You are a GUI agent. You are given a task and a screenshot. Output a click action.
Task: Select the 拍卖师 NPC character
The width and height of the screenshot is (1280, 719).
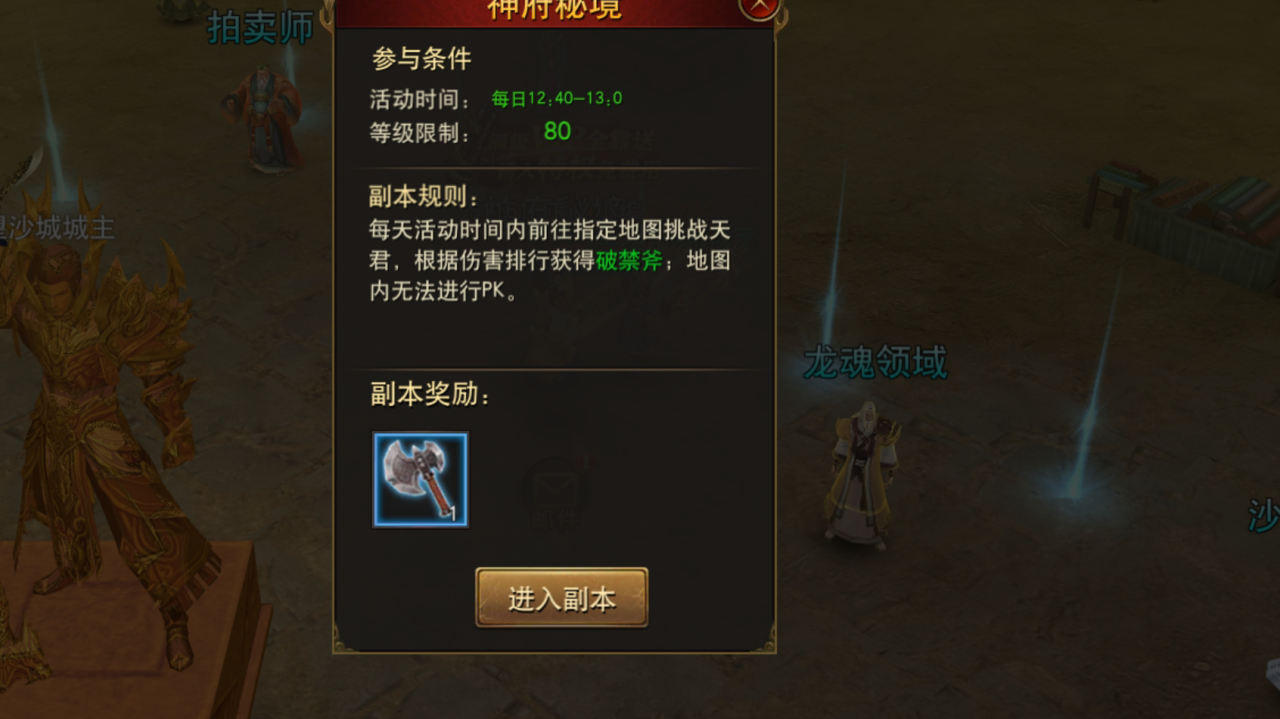tap(264, 119)
